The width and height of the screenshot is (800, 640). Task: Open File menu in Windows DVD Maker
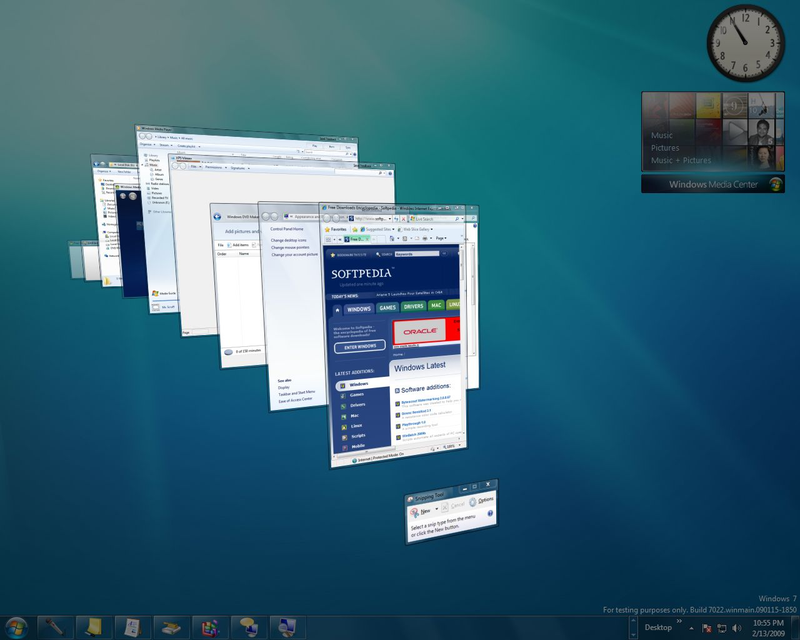pos(220,245)
